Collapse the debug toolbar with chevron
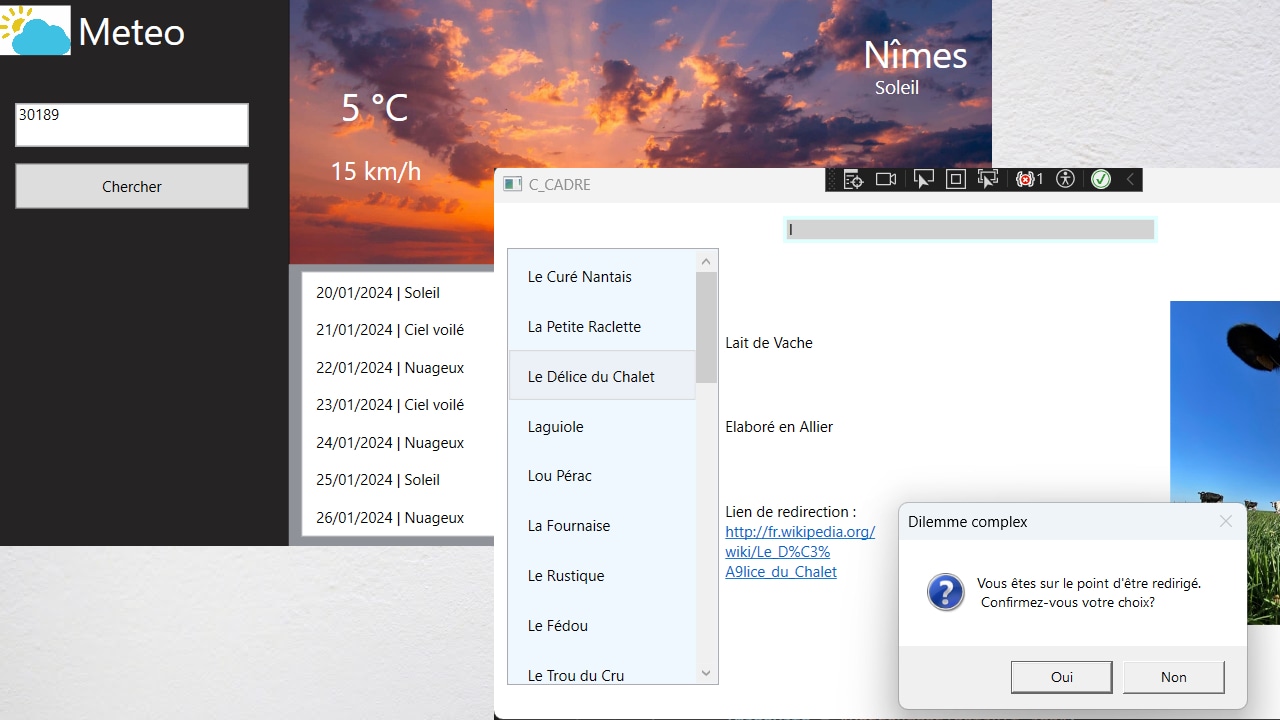 pos(1130,180)
